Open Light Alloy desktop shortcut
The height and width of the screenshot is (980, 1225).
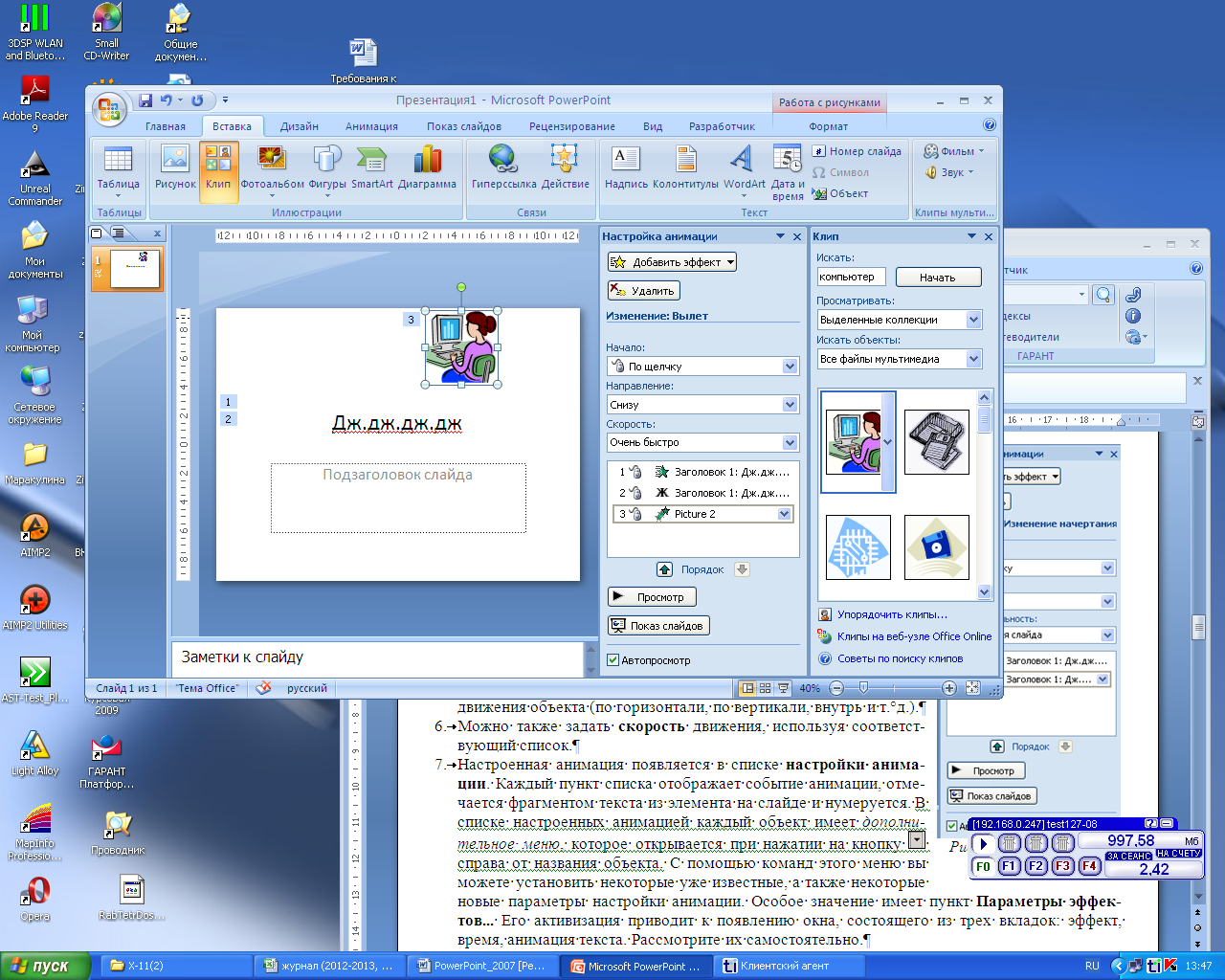35,753
